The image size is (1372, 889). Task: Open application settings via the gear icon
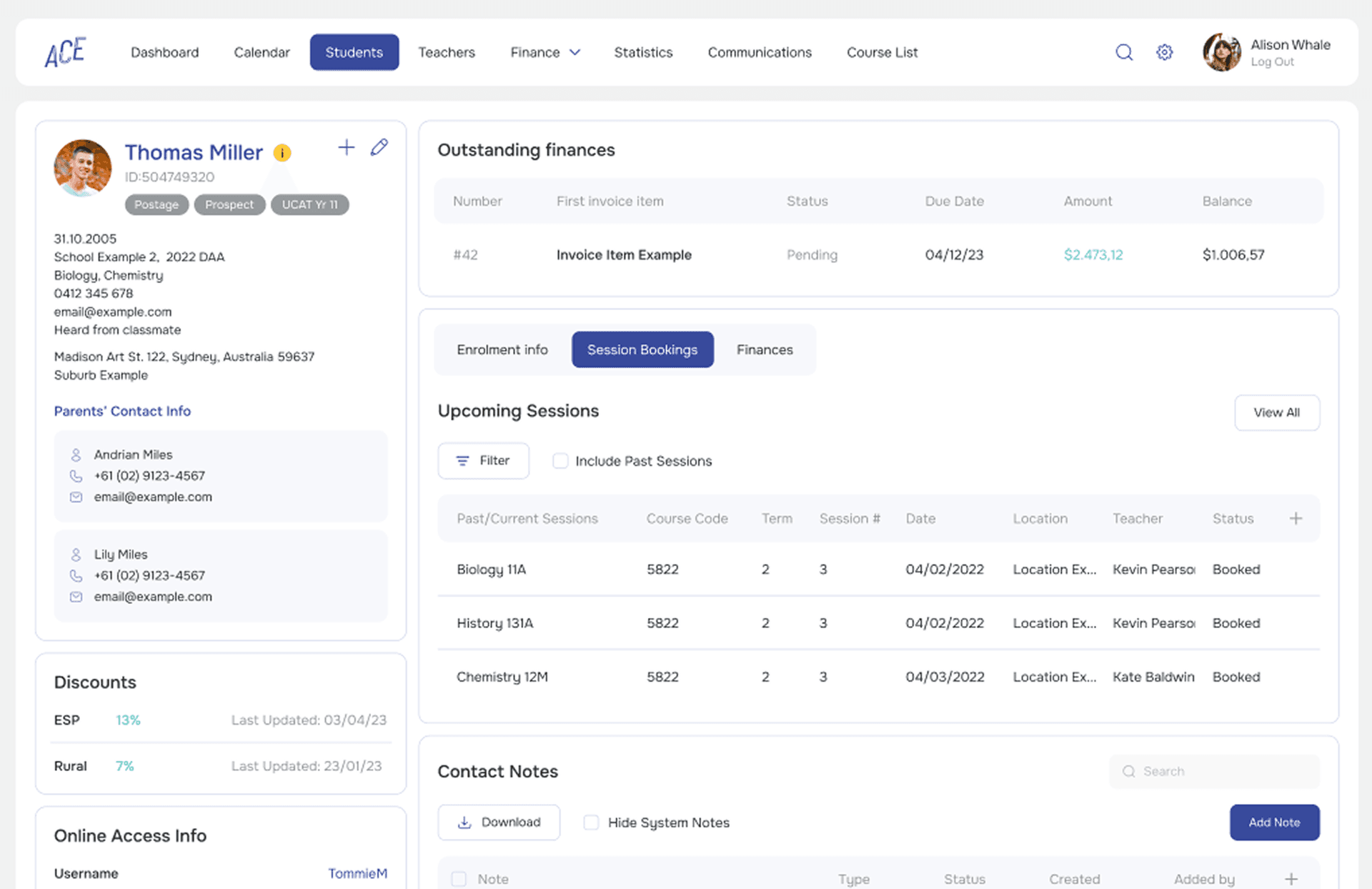tap(1164, 51)
